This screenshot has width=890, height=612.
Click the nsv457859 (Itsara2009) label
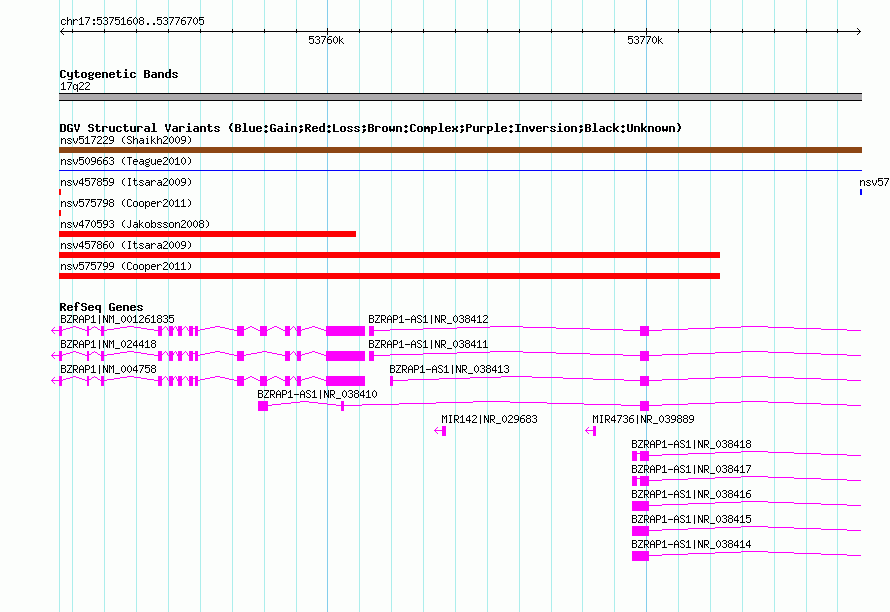pos(126,182)
